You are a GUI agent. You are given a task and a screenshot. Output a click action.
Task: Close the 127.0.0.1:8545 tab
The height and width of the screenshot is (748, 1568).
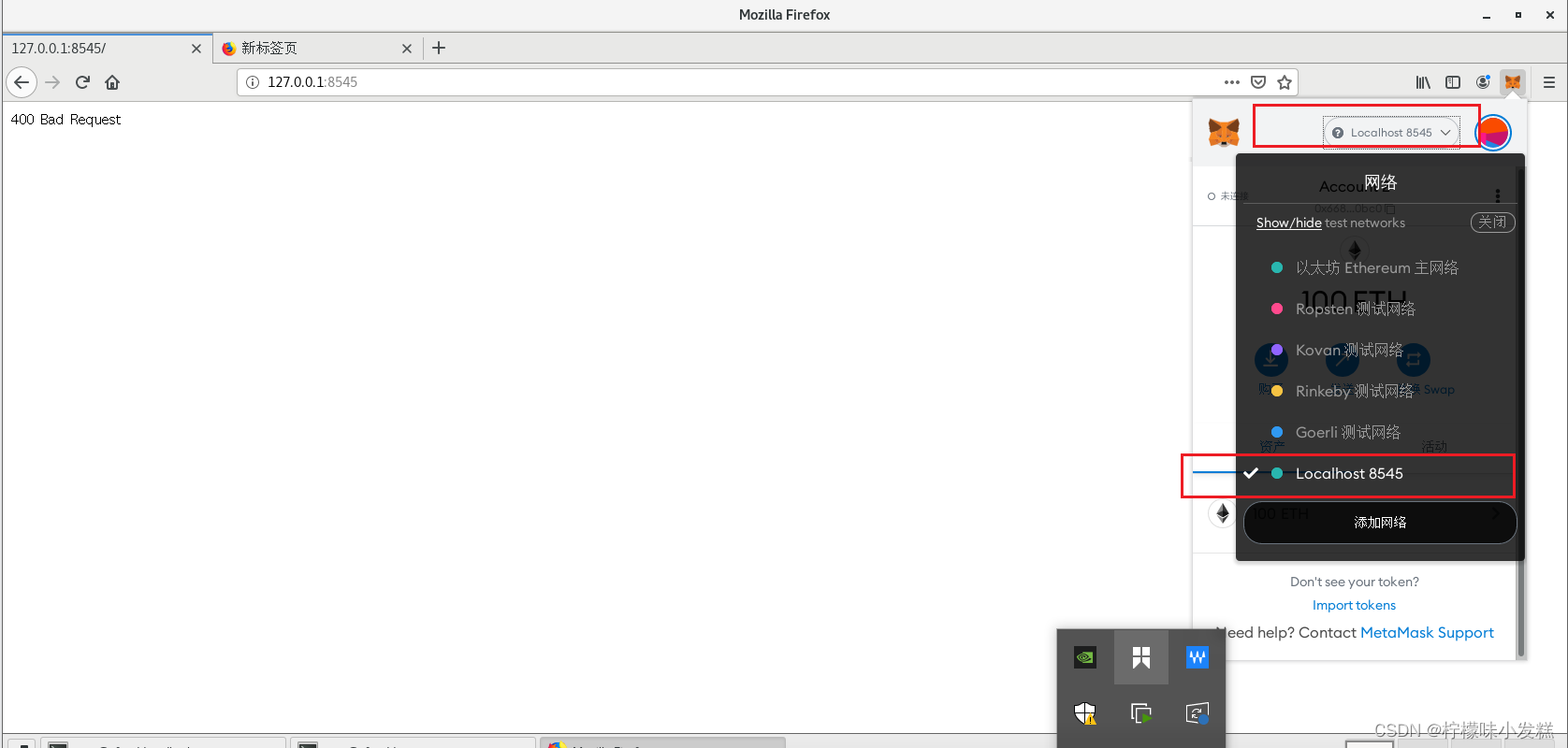pos(196,49)
